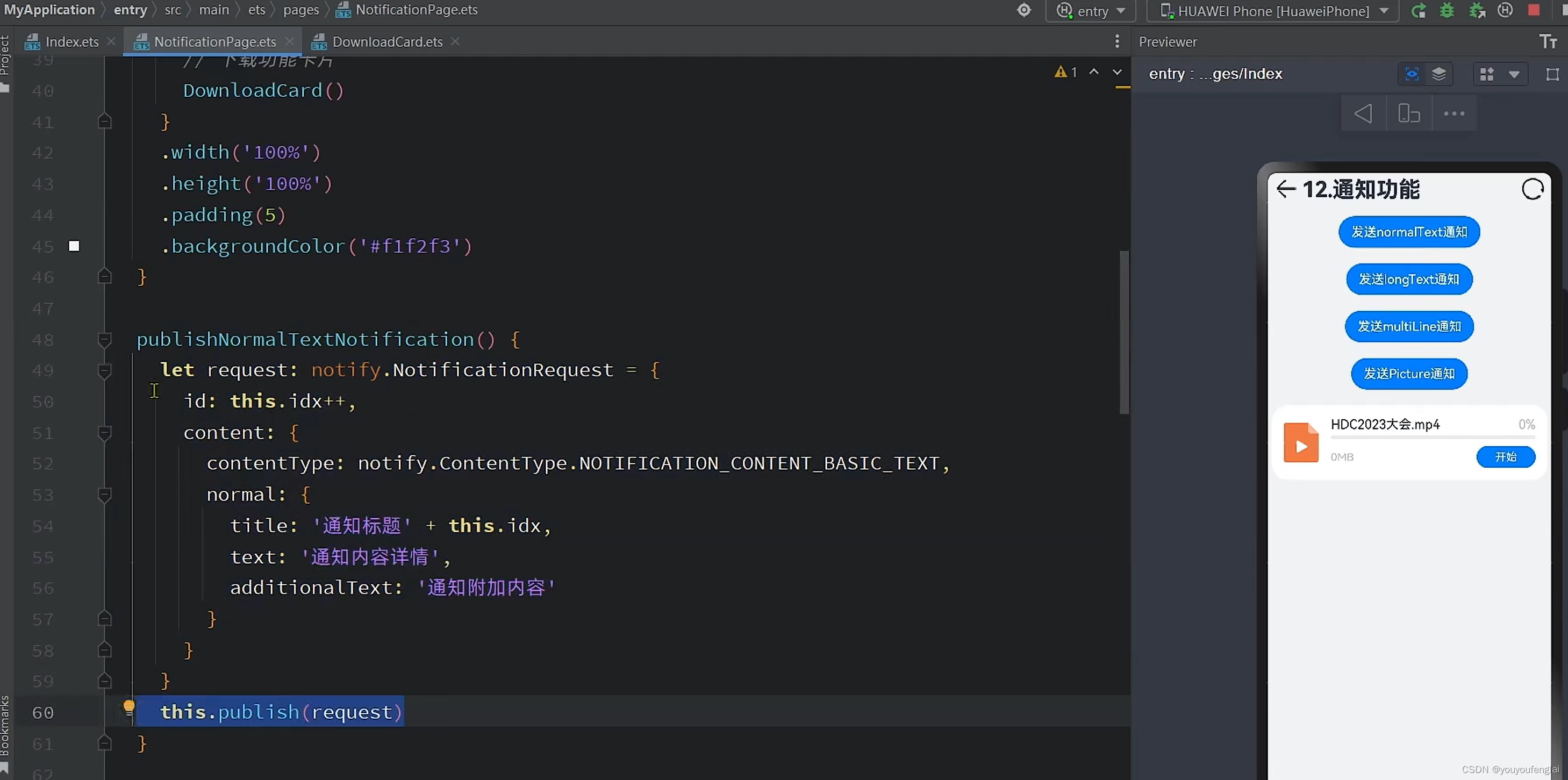Toggle line 49 code folding indicator
The height and width of the screenshot is (780, 1568).
click(x=104, y=370)
